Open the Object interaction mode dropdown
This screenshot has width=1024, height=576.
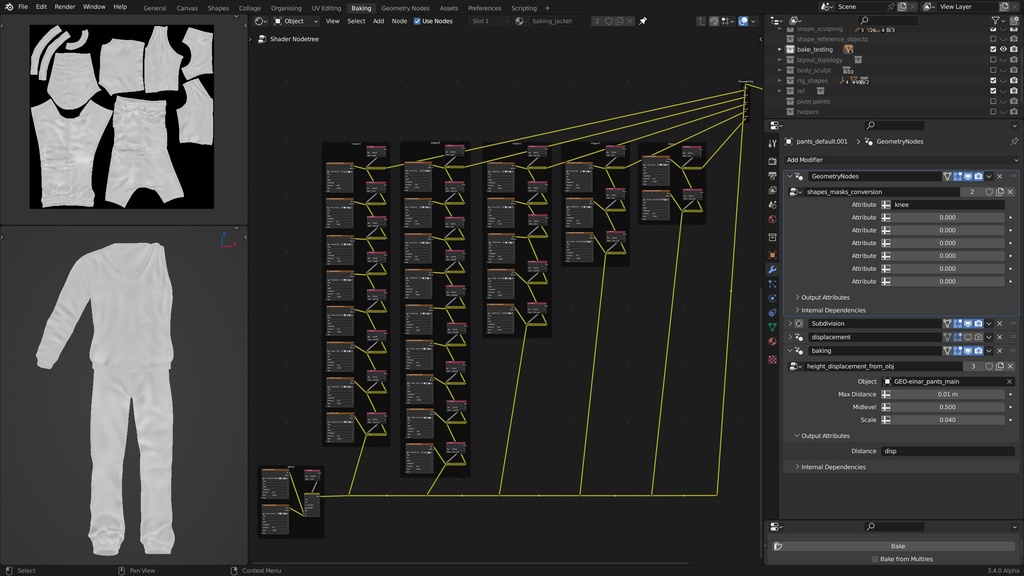click(294, 21)
